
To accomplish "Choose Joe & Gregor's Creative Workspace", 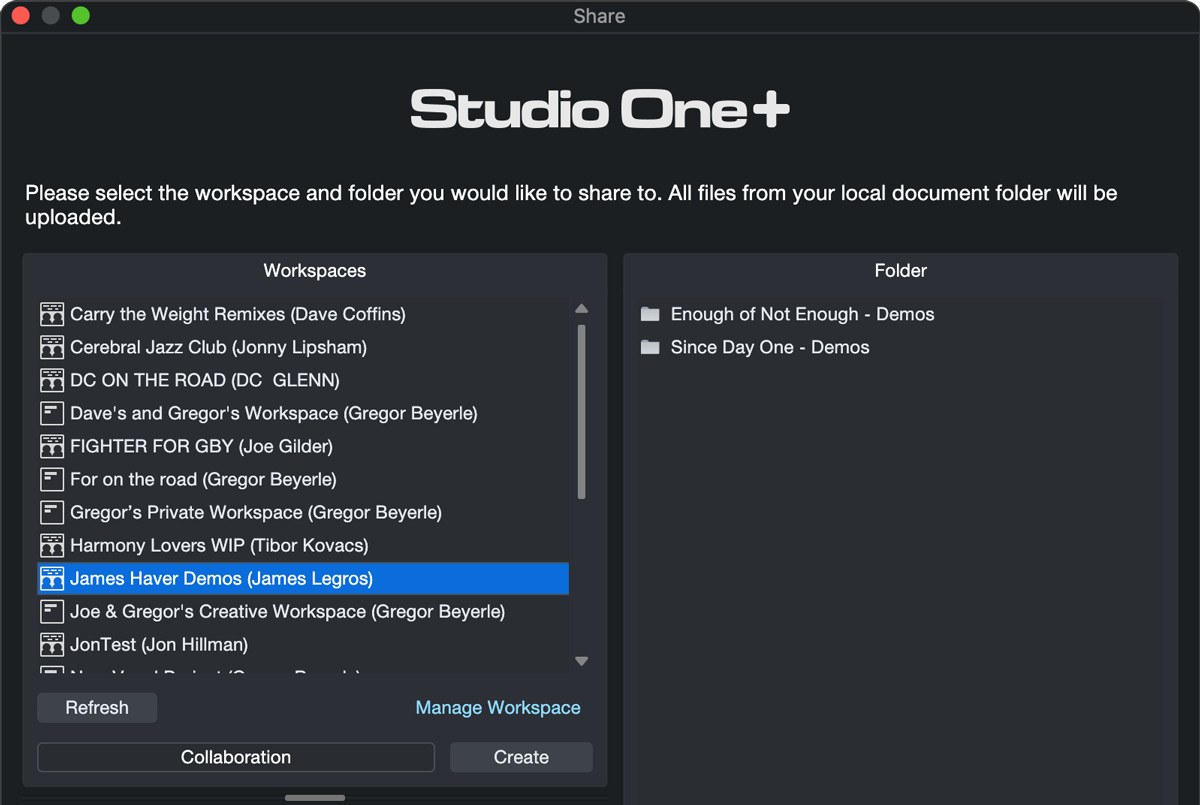I will coord(287,611).
